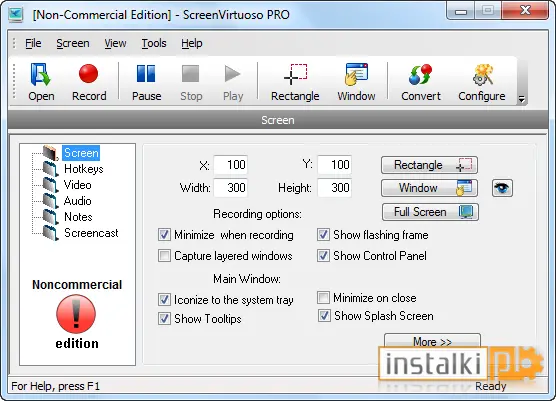Toggle Show flashing frame checkbox
The width and height of the screenshot is (556, 401).
click(x=323, y=235)
